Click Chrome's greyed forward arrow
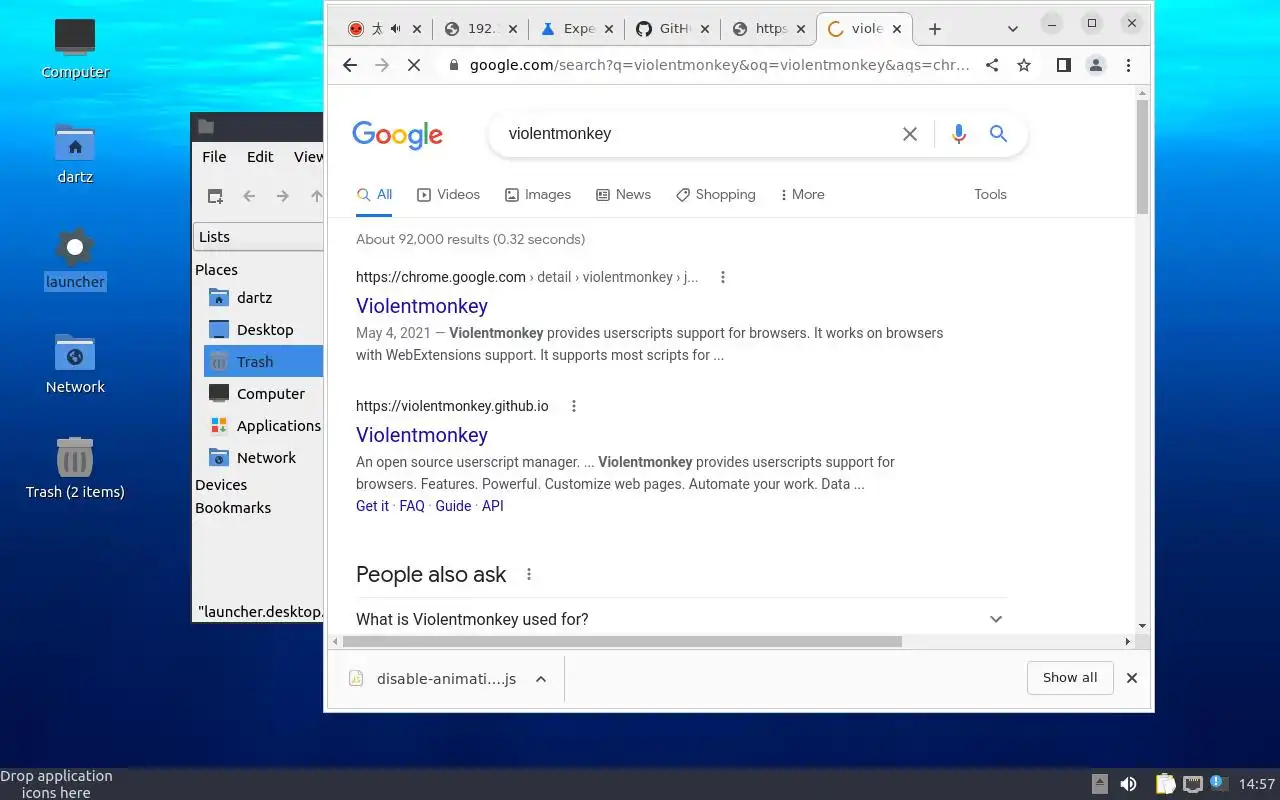This screenshot has height=800, width=1280. point(381,65)
